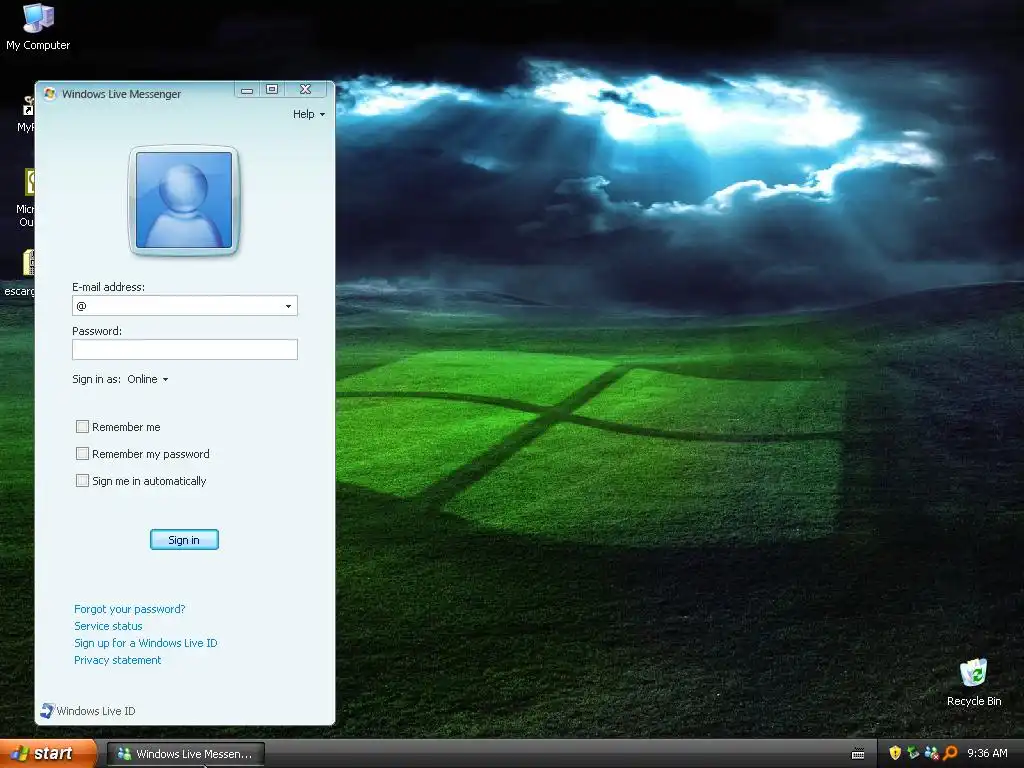Viewport: 1024px width, 768px height.
Task: Click Sign up for a Windows Live ID
Action: 146,643
